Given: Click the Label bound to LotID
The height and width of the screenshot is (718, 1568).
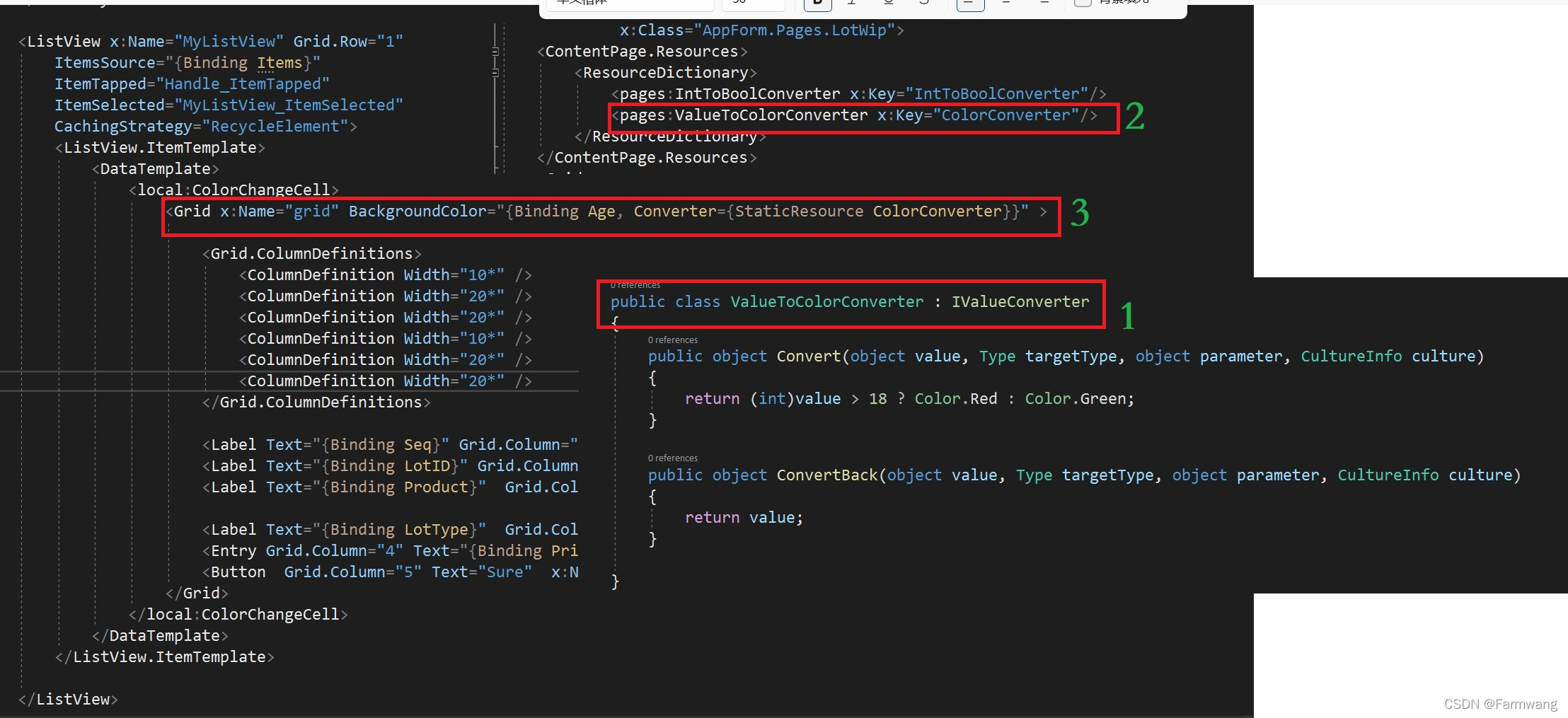Looking at the screenshot, I should coord(390,466).
